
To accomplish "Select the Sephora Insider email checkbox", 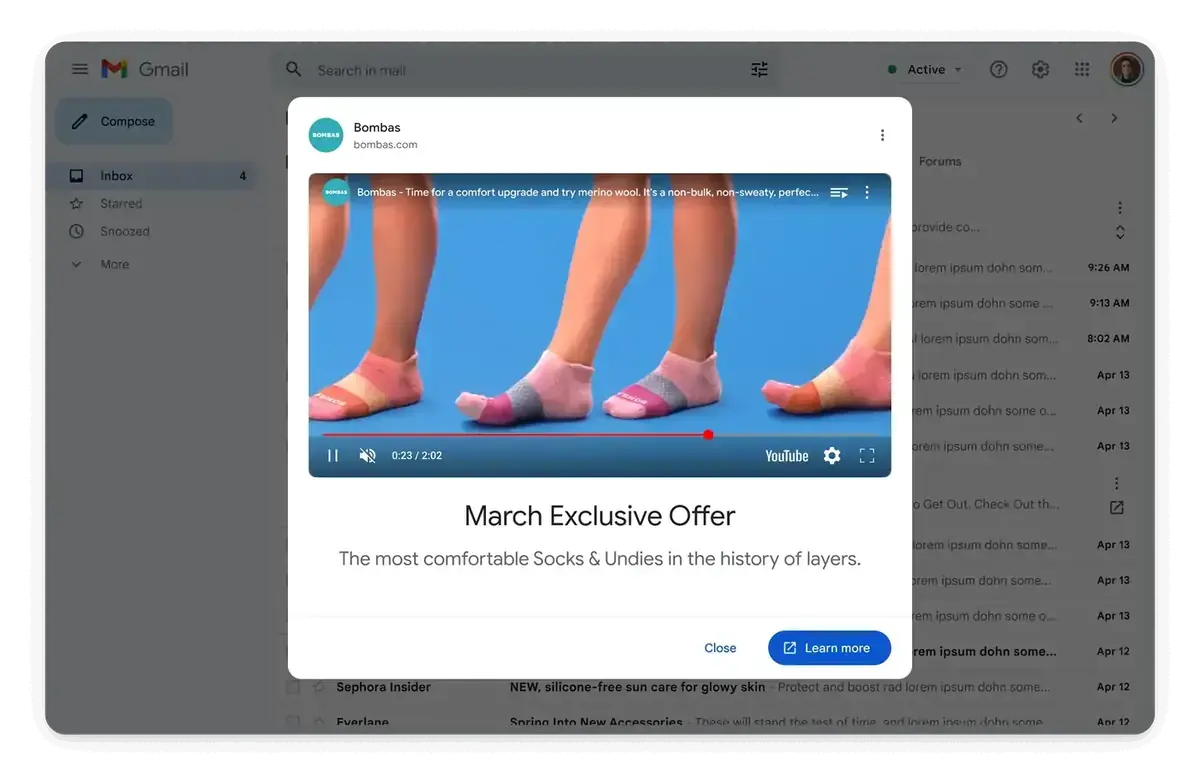I will [x=293, y=688].
